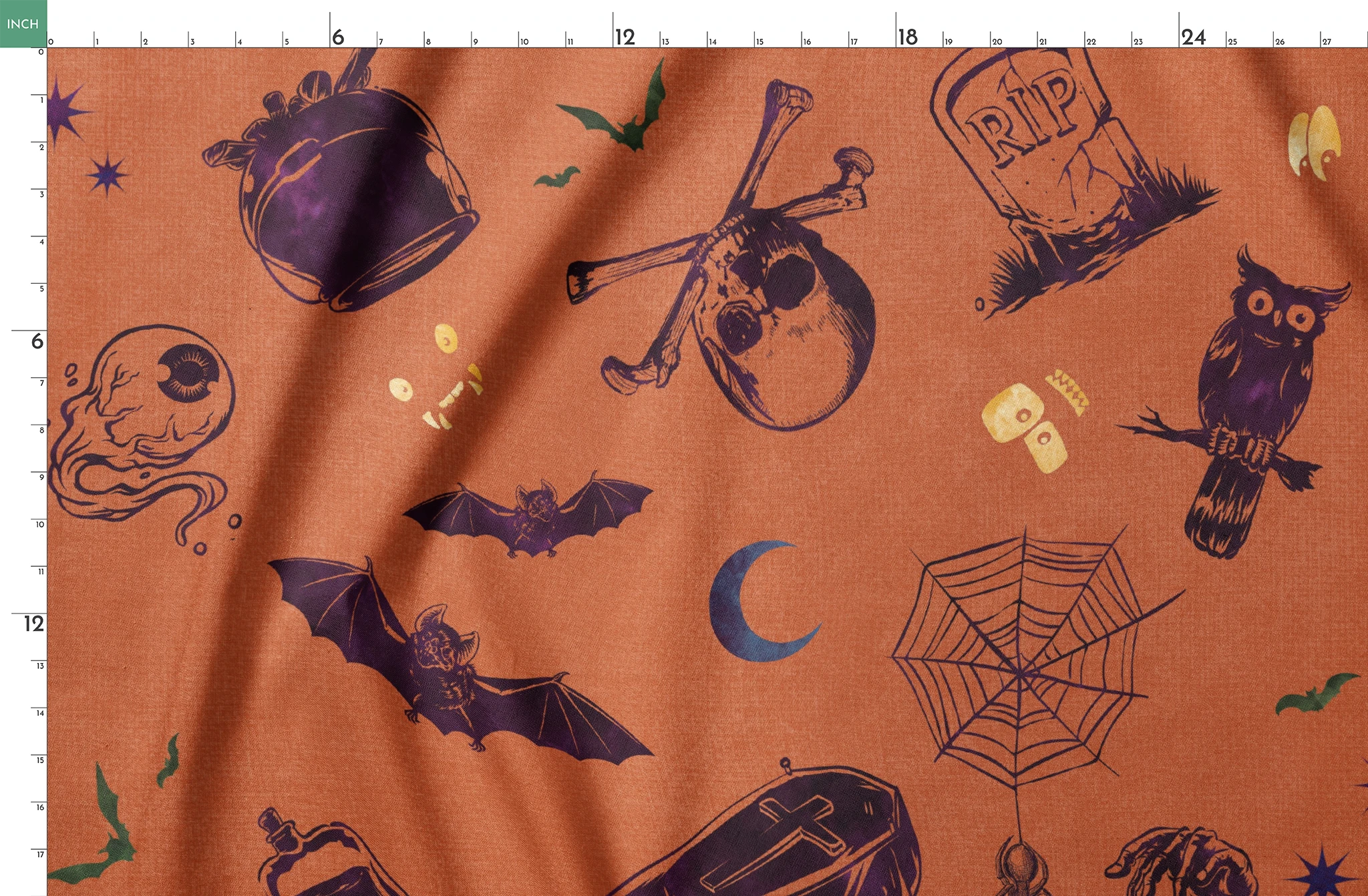
Task: Click the large "12" on the vertical ruler
Action: tap(34, 624)
